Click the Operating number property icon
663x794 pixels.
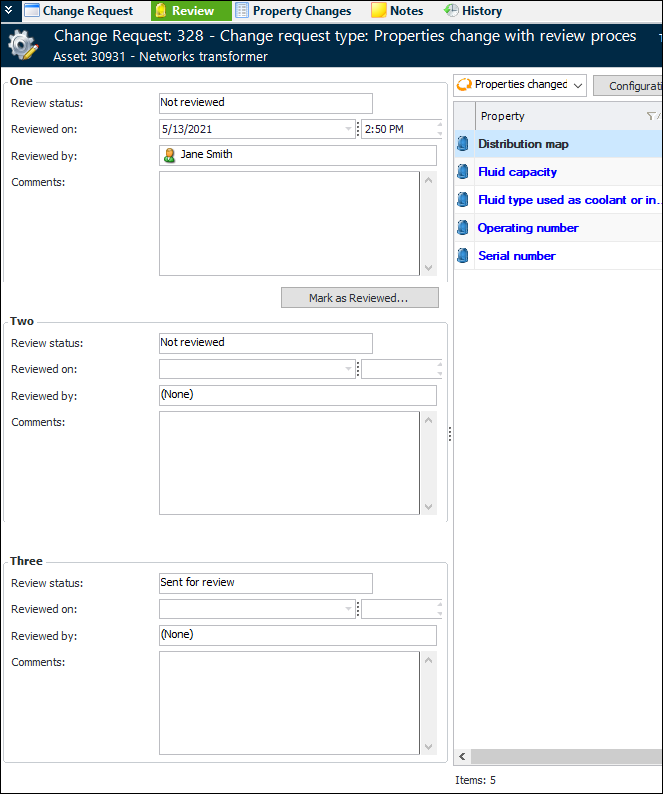click(463, 228)
